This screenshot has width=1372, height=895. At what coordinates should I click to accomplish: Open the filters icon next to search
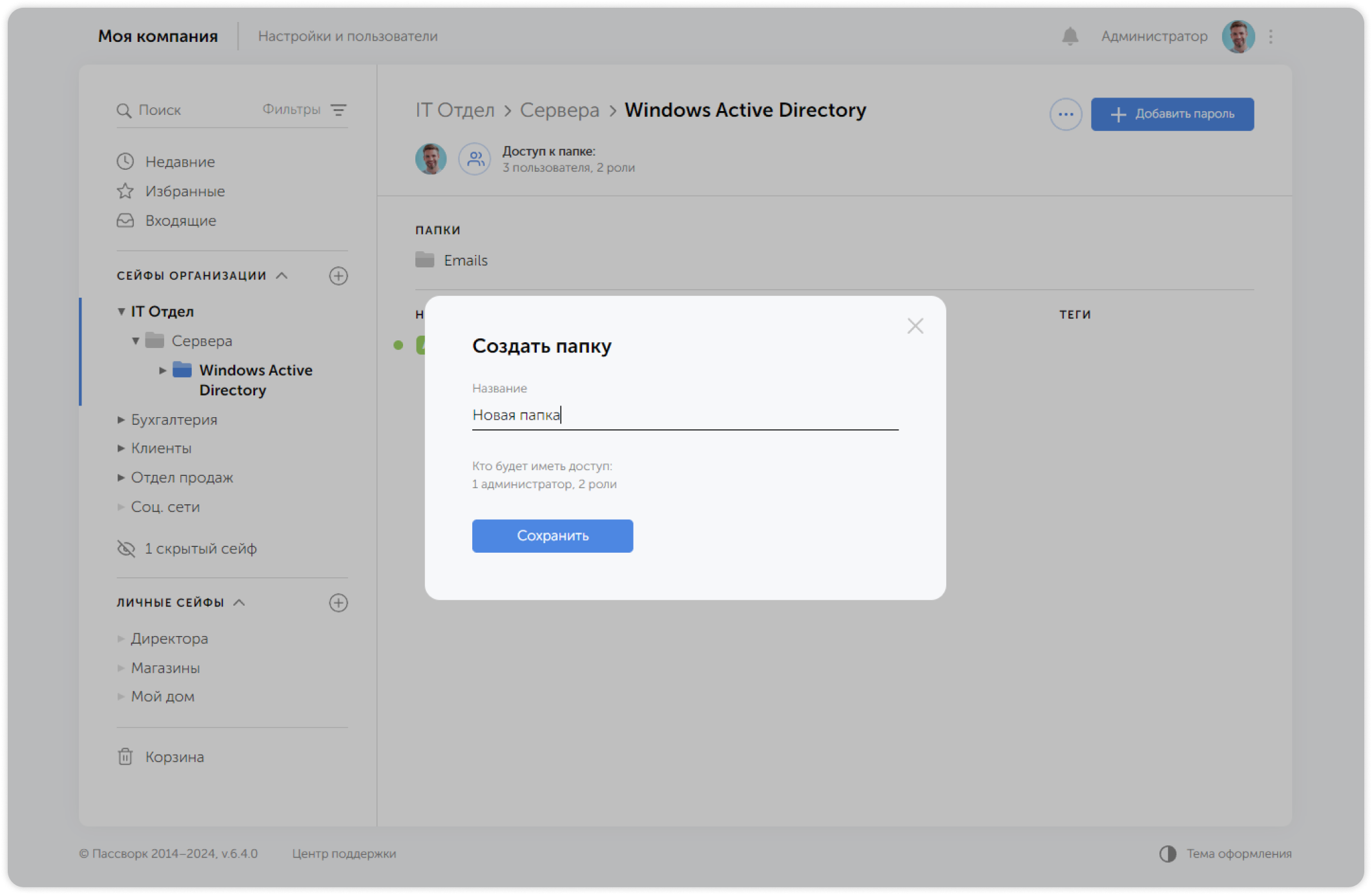pyautogui.click(x=338, y=110)
